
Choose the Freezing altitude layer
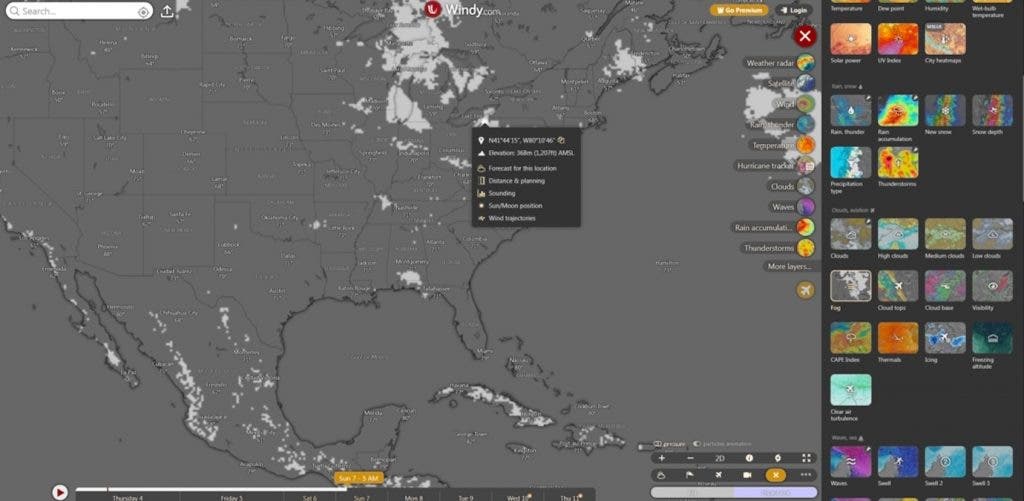click(992, 338)
